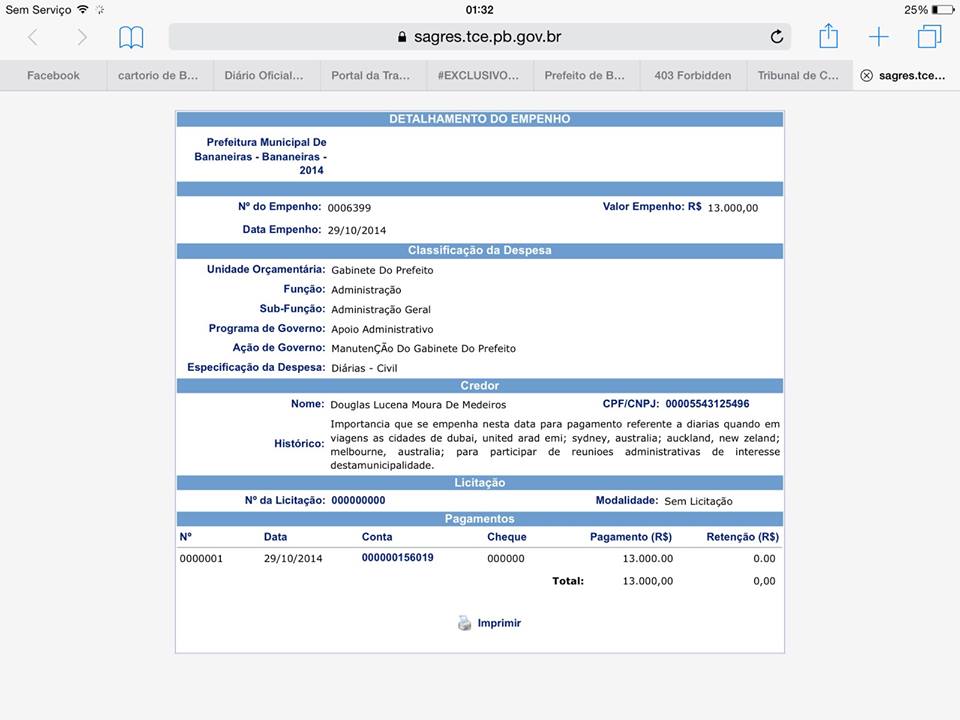
Task: Select the active sagres.tce... tab
Action: pyautogui.click(x=906, y=75)
